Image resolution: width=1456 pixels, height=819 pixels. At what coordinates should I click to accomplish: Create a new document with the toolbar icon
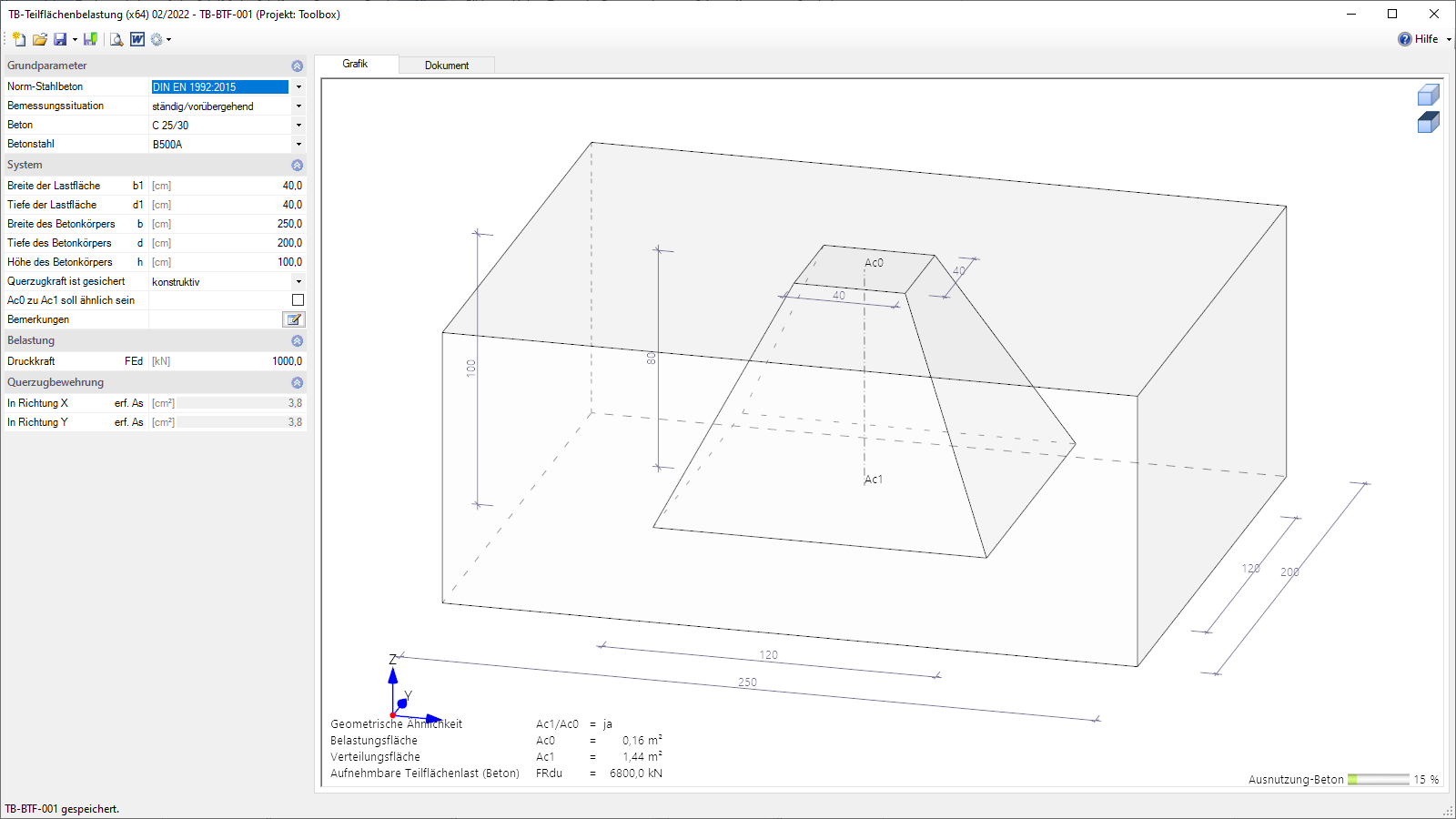click(19, 39)
